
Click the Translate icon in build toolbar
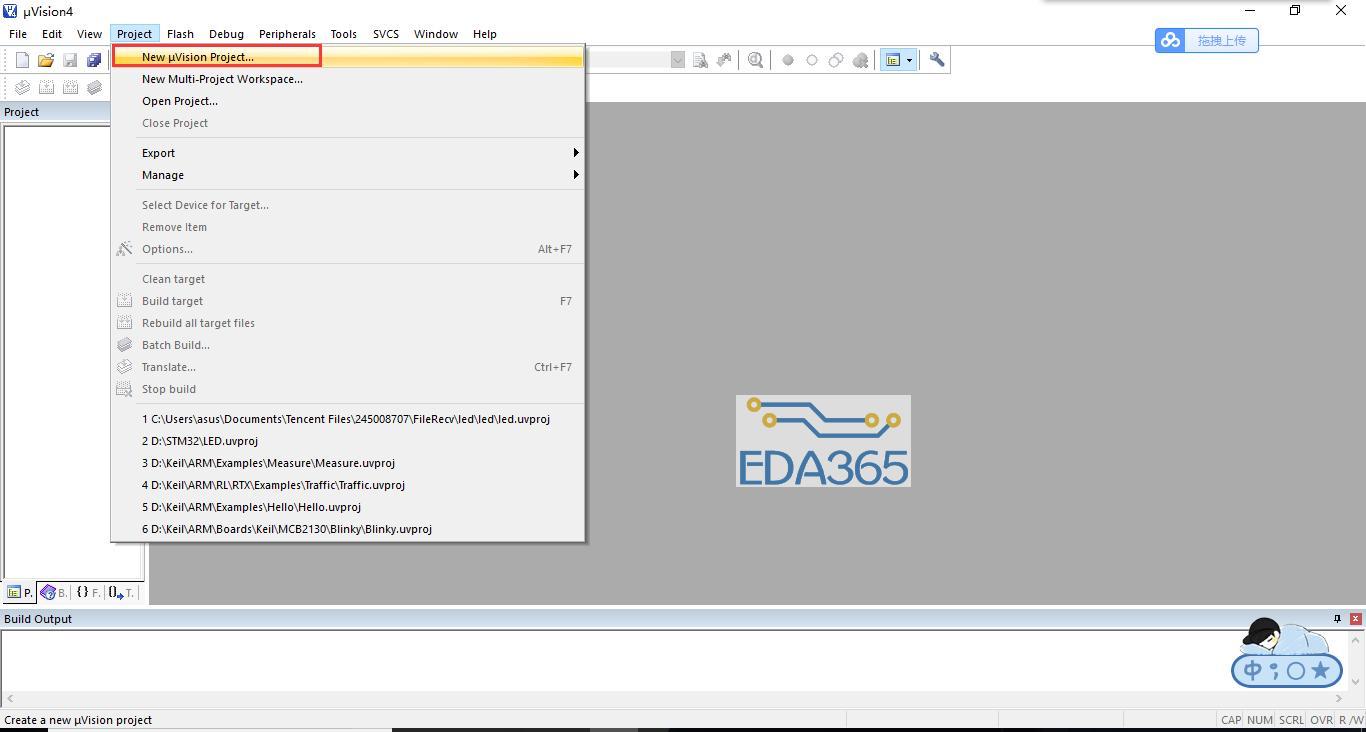click(22, 87)
